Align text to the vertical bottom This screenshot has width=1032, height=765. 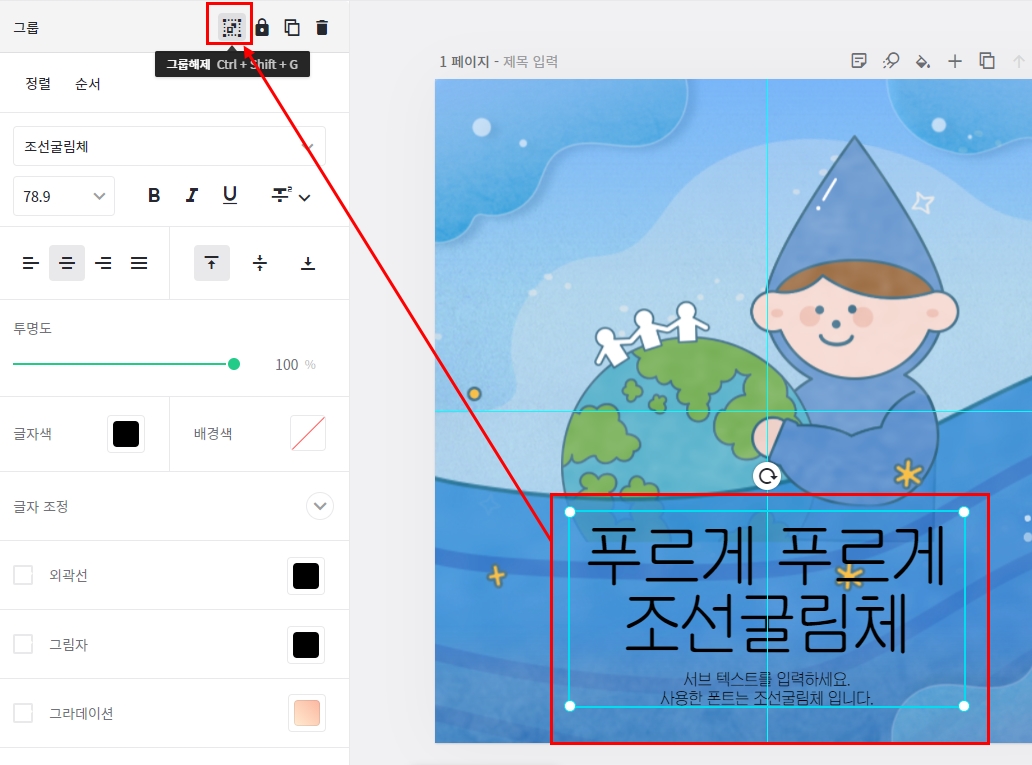point(307,262)
